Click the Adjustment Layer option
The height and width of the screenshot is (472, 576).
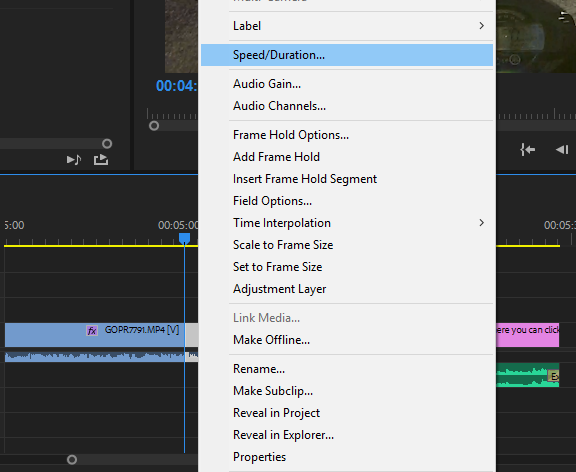(x=347, y=289)
